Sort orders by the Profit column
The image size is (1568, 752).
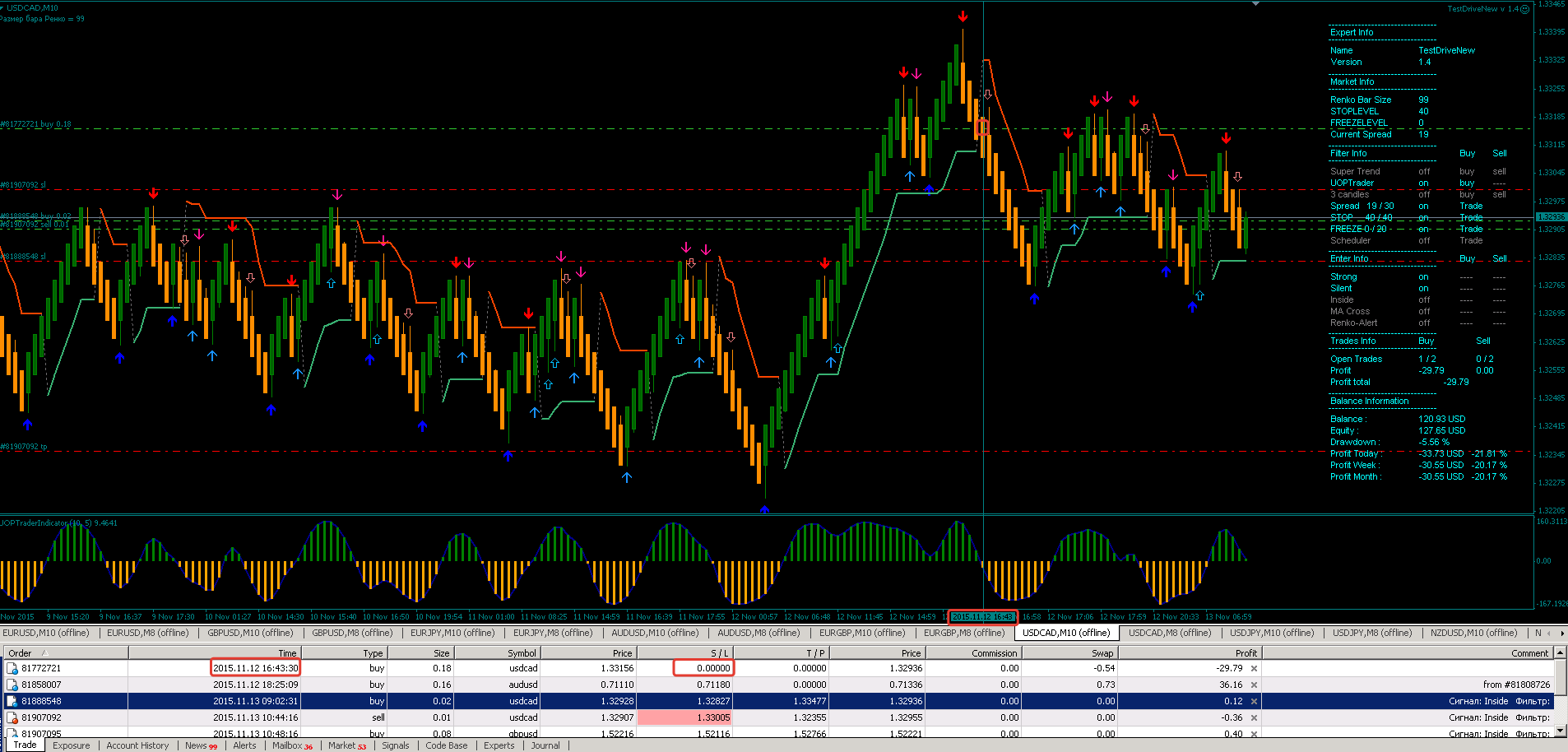[1190, 653]
